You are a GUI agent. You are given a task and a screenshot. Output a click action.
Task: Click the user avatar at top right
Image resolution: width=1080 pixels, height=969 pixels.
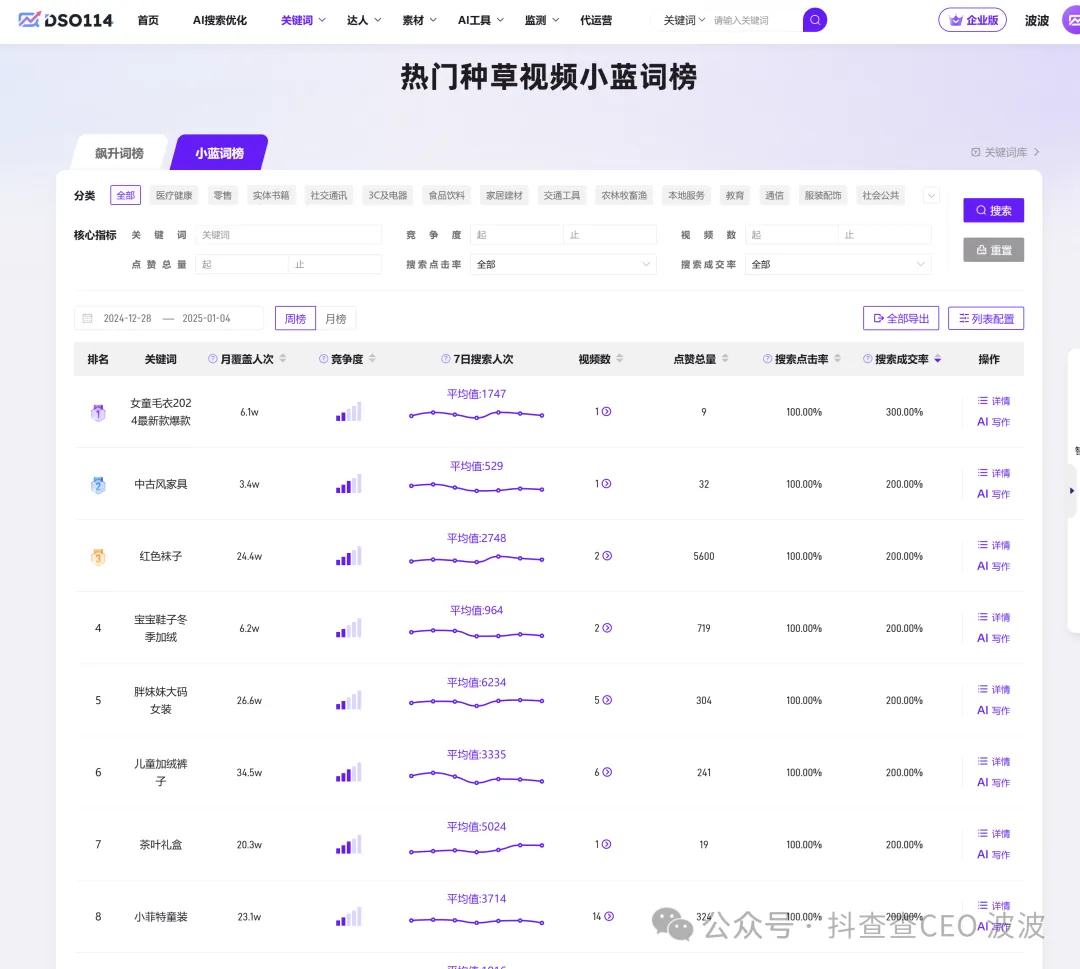click(x=1070, y=20)
